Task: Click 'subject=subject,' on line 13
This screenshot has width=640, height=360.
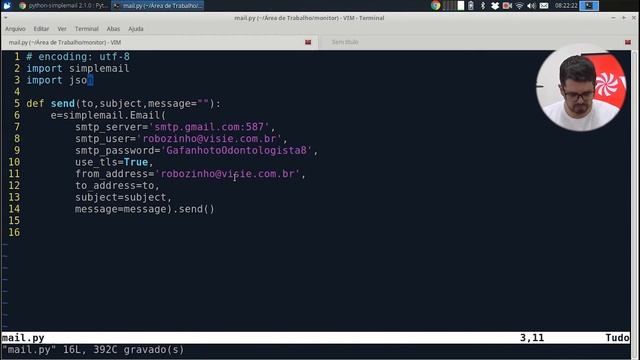Action: click(123, 198)
